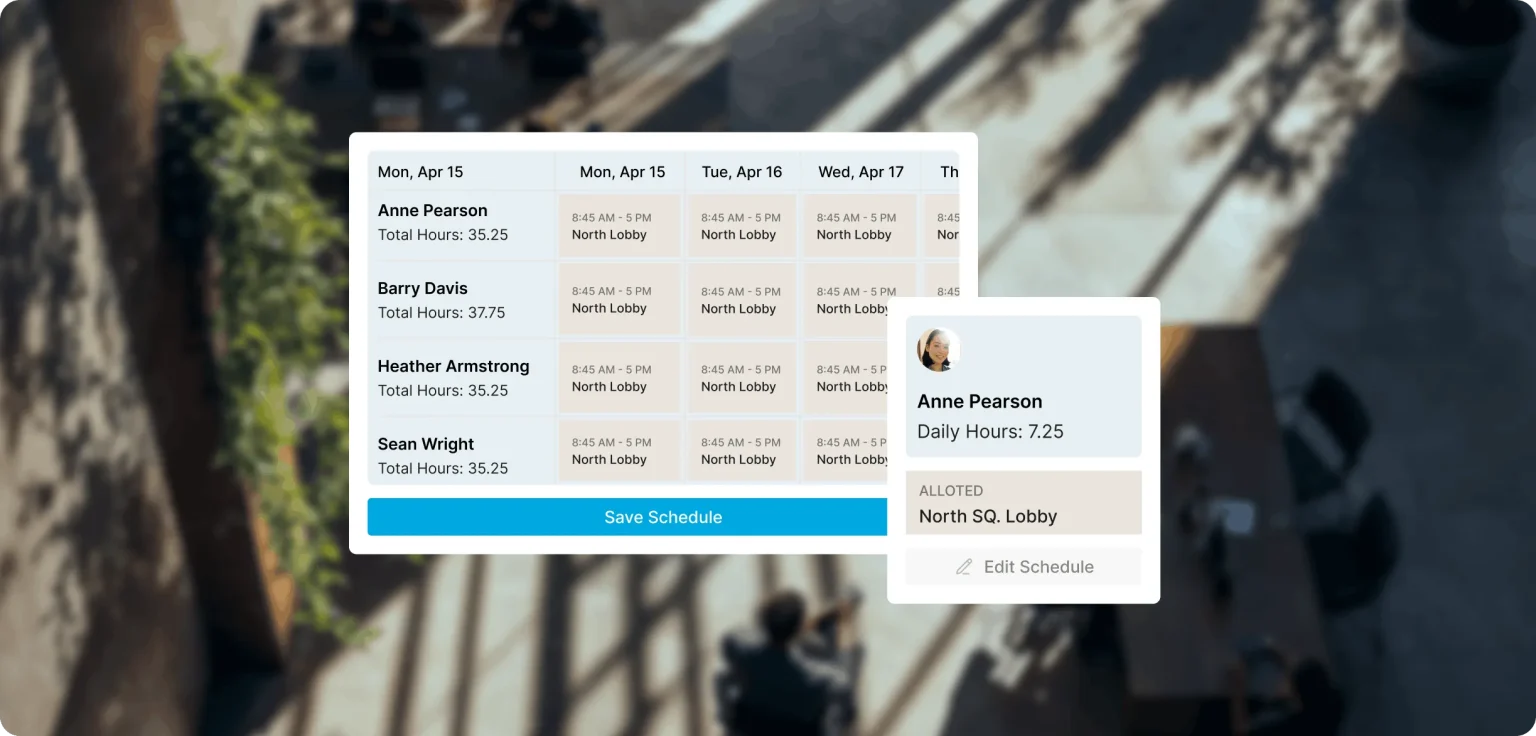Click the pencil icon beside Edit Schedule
This screenshot has width=1536, height=736.
click(964, 567)
